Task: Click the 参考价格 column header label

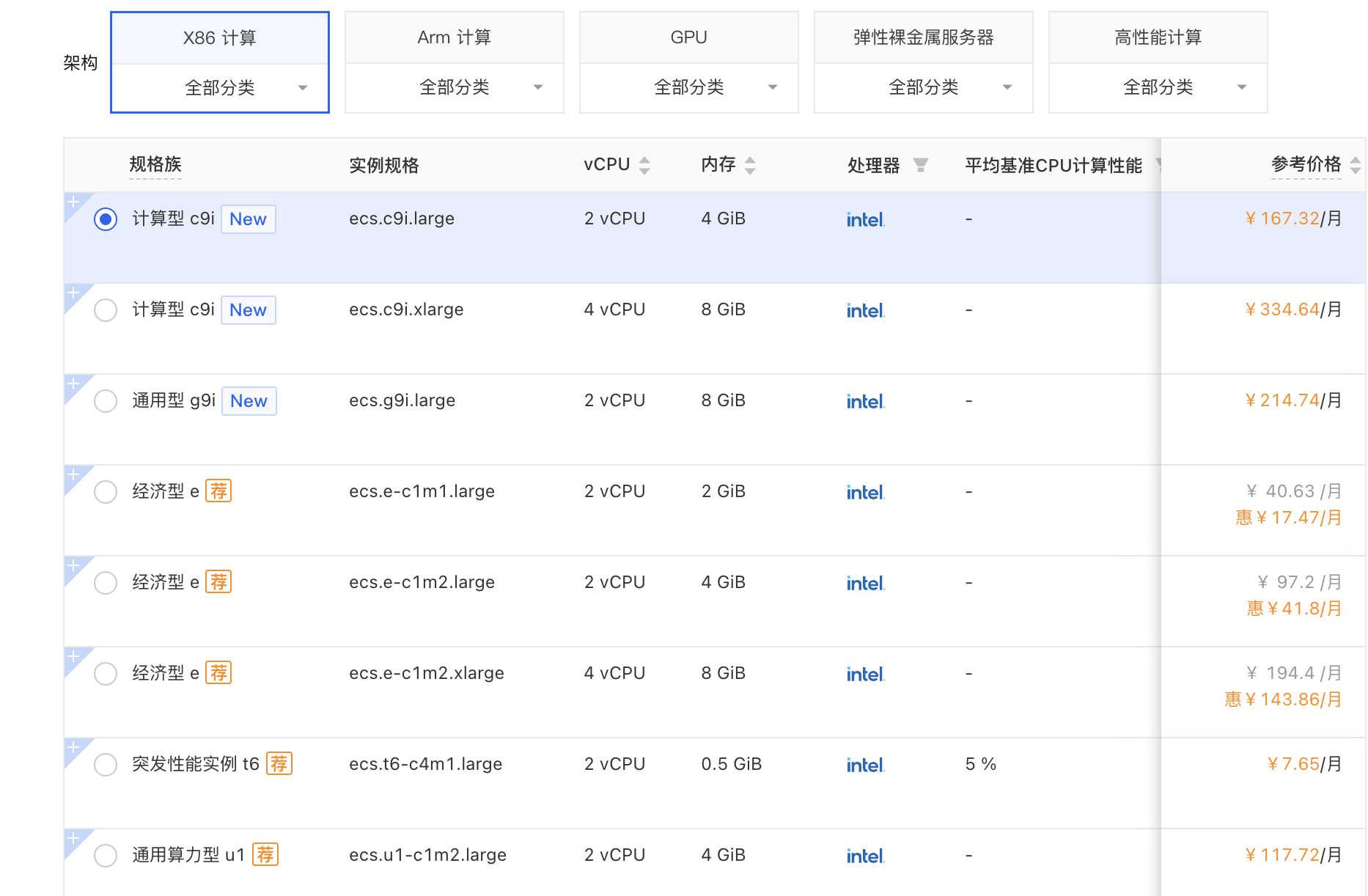Action: point(1306,164)
